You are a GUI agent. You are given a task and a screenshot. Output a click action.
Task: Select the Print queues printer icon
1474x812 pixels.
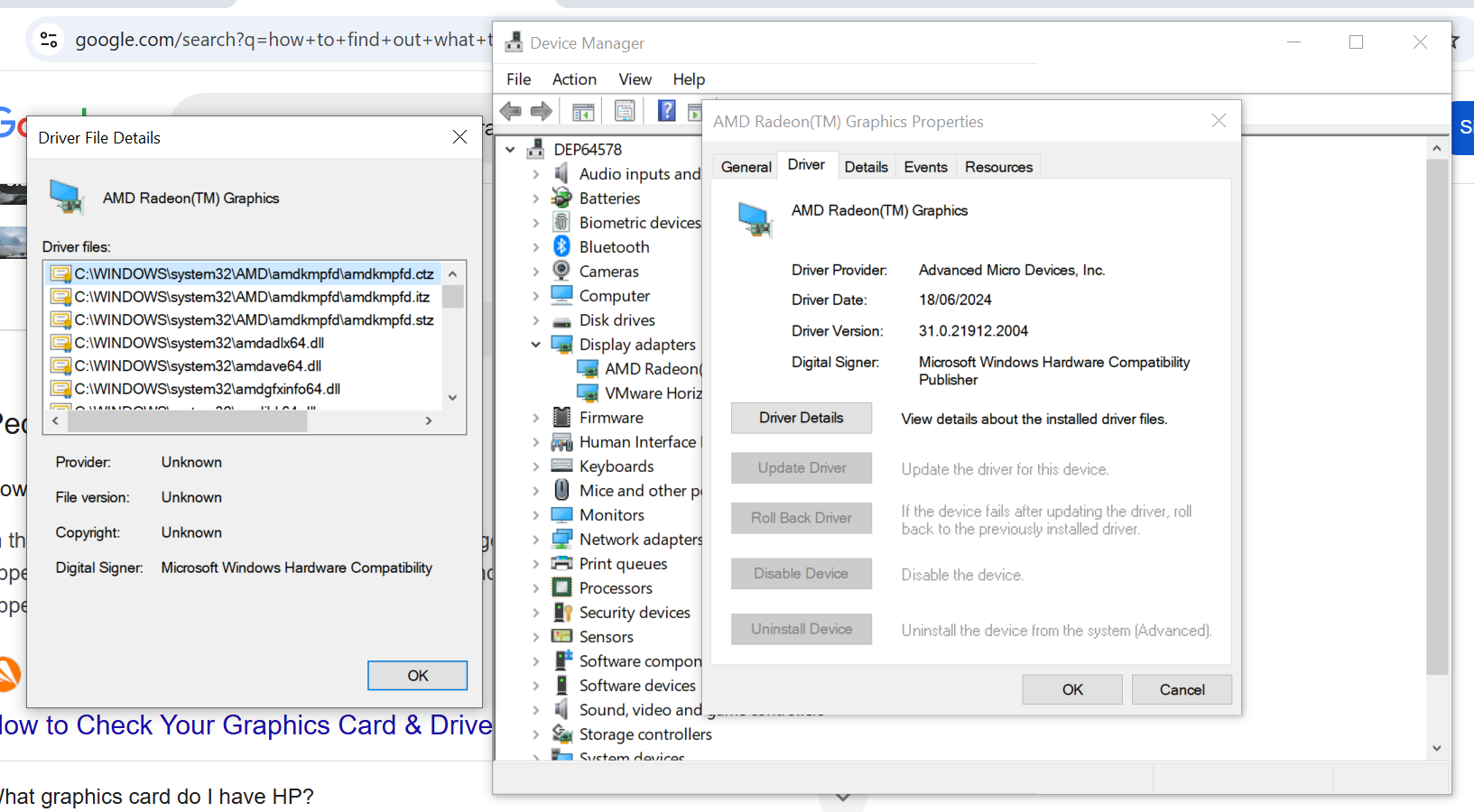(x=561, y=563)
